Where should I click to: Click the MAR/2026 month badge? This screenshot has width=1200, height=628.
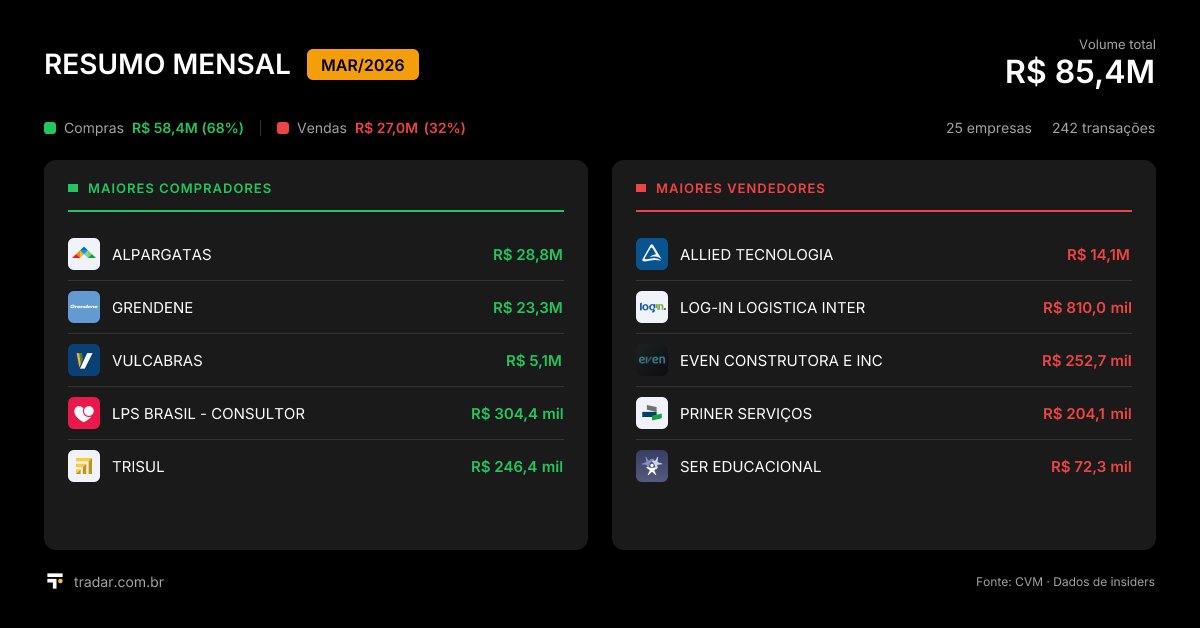363,65
